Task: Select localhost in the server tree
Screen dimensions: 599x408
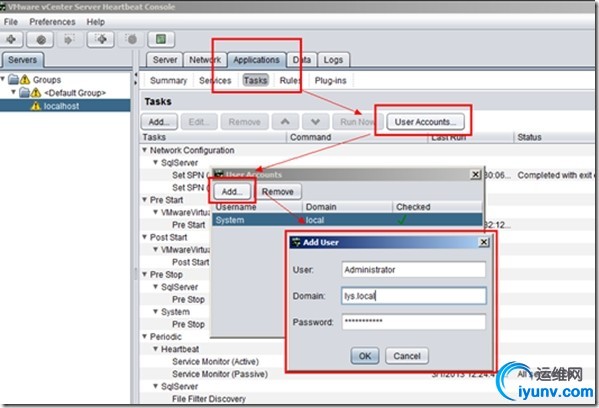Action: tap(65, 106)
